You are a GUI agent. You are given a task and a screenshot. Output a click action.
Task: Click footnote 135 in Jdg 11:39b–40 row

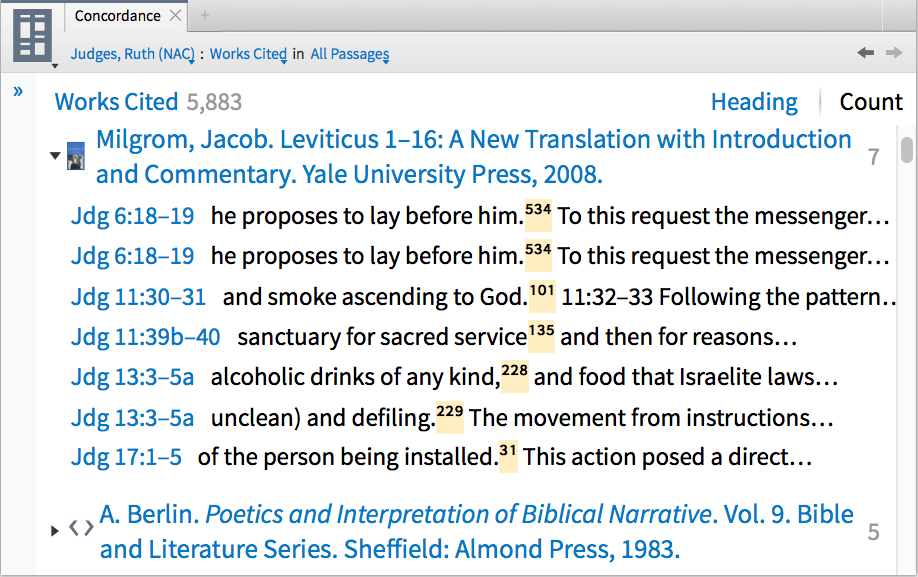[x=541, y=333]
